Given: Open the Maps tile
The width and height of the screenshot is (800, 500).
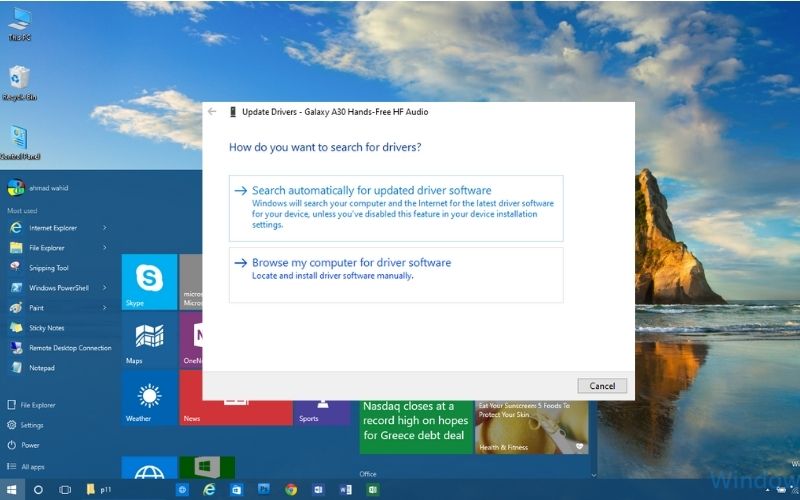Looking at the screenshot, I should (149, 340).
